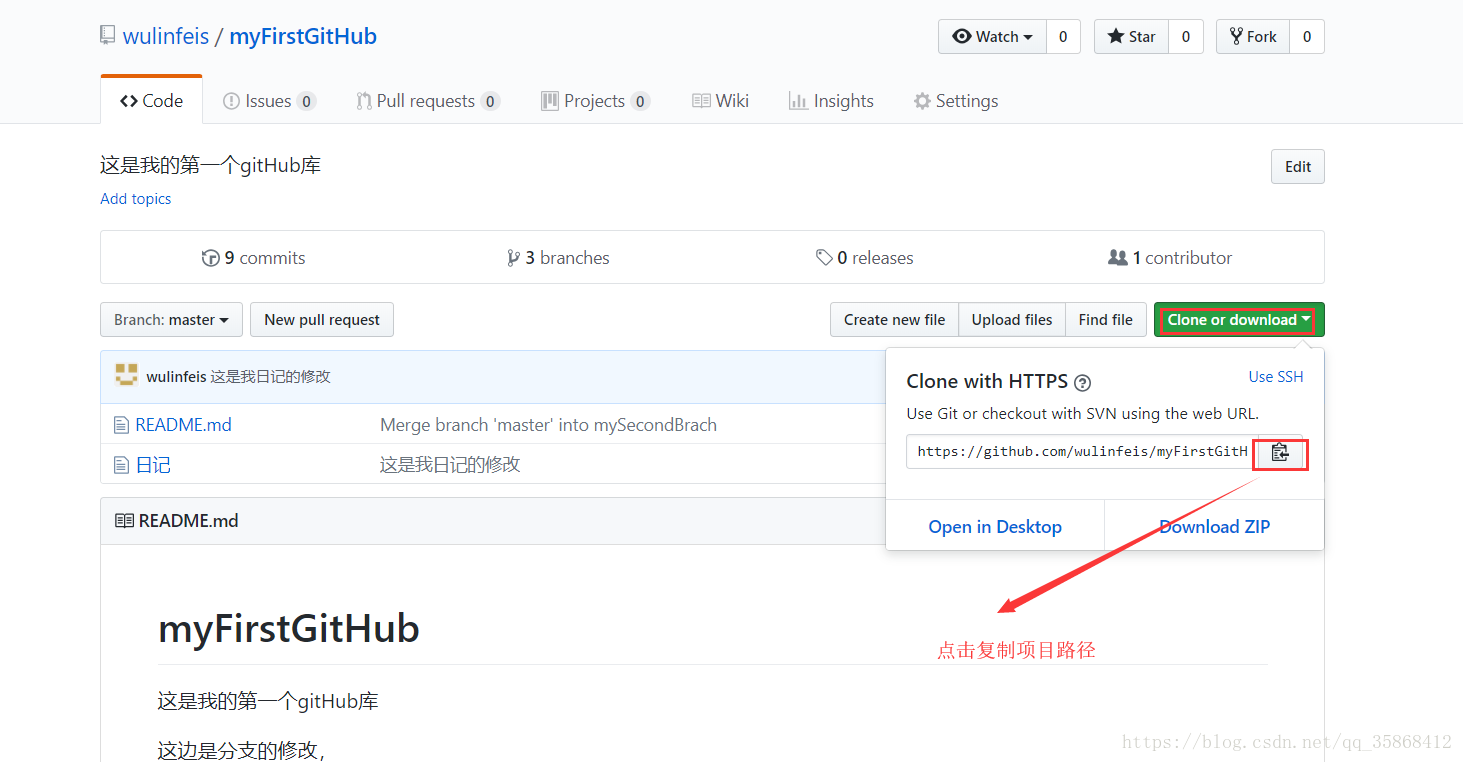Open the Branch: master selector
Viewport: 1463px width, 762px height.
[171, 320]
